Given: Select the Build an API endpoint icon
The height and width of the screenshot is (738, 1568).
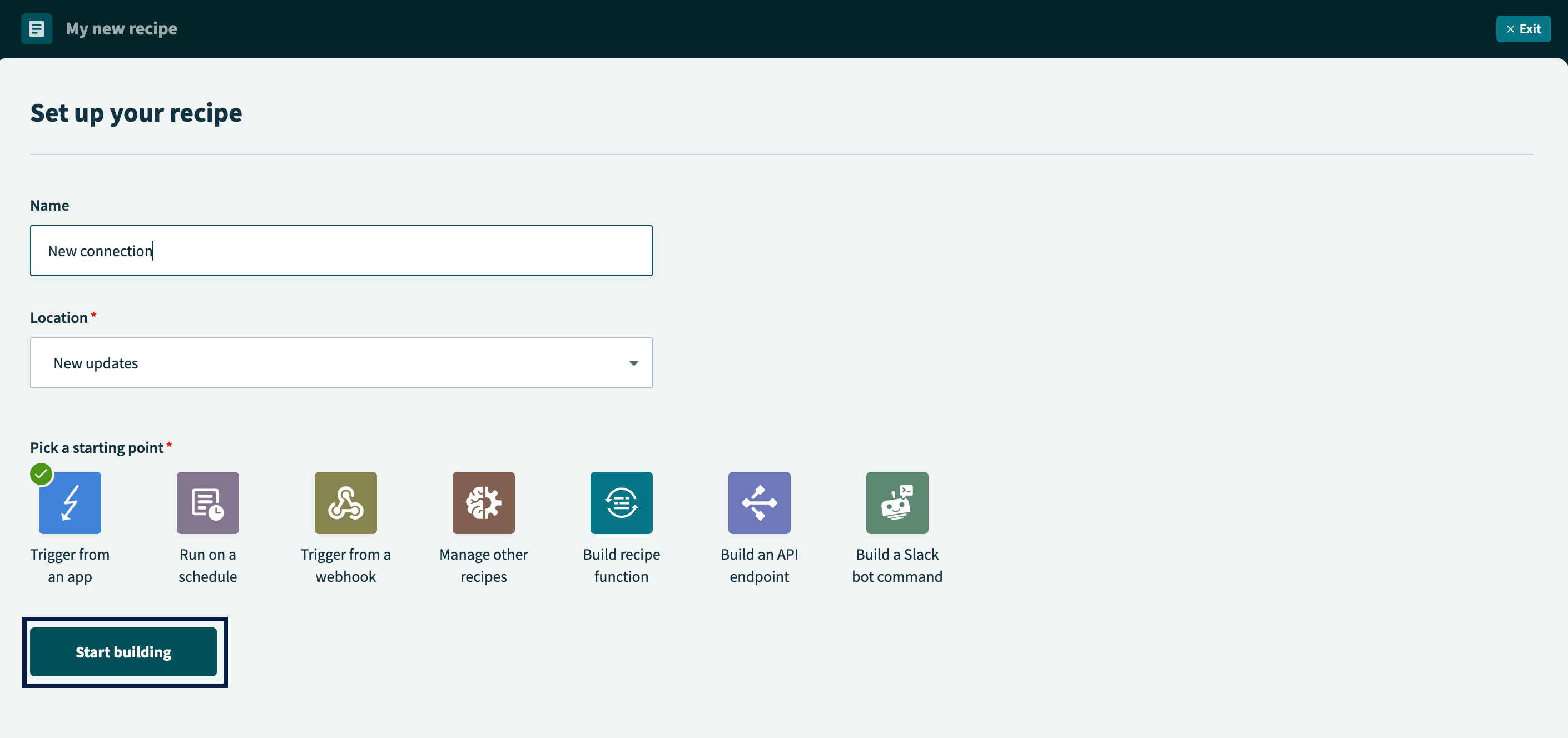Looking at the screenshot, I should point(759,502).
